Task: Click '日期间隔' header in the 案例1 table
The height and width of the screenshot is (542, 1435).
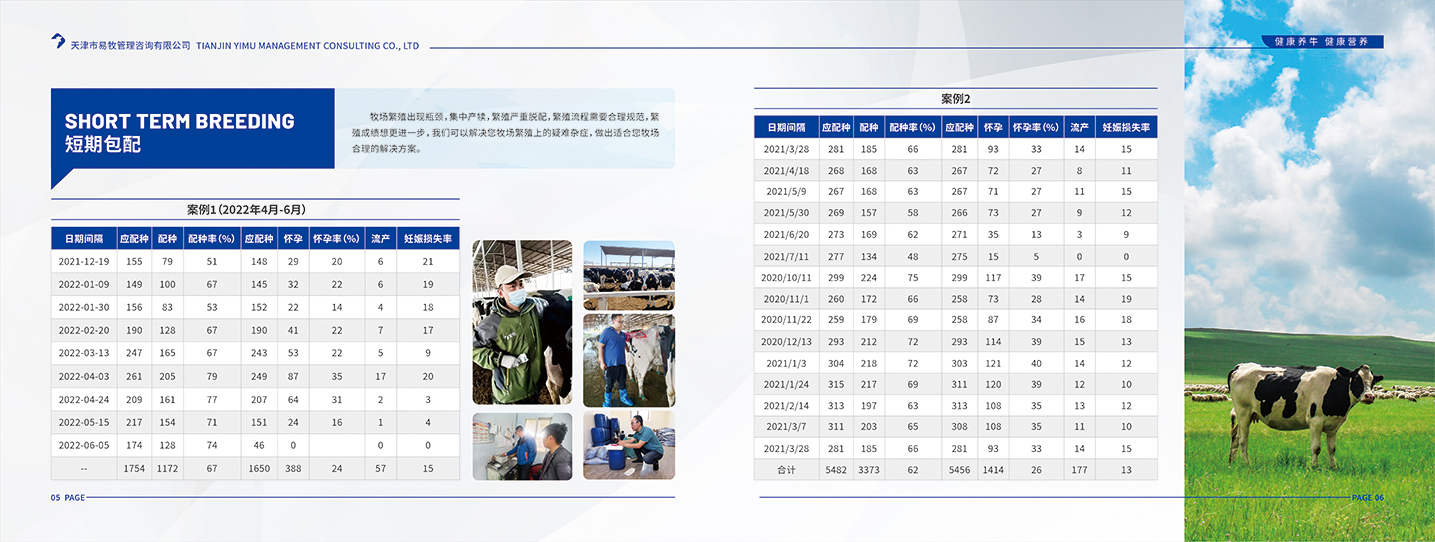Action: coord(84,239)
